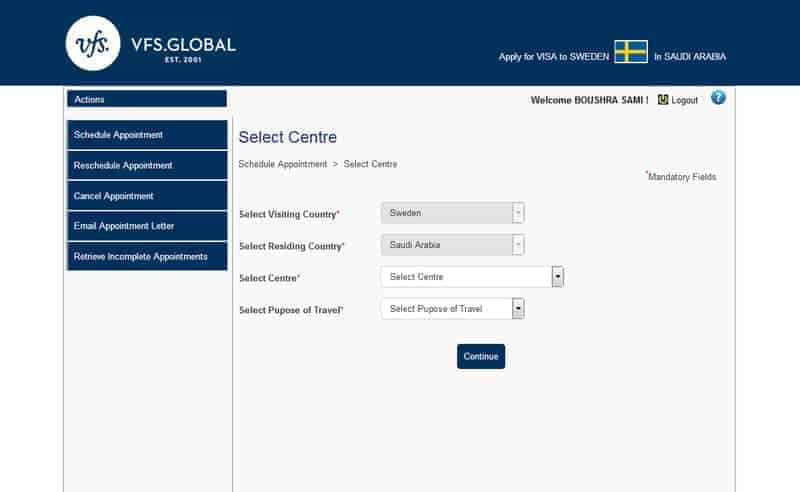Click the Select Centre page heading
The image size is (800, 492).
pyautogui.click(x=288, y=137)
